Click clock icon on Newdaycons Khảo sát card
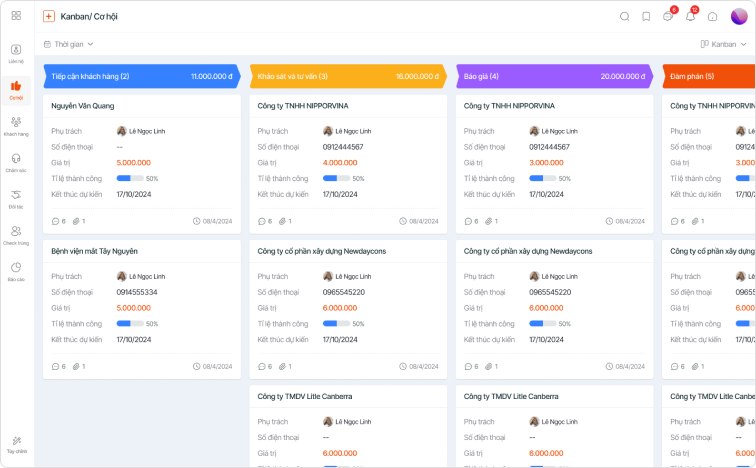This screenshot has width=756, height=468. (x=403, y=366)
